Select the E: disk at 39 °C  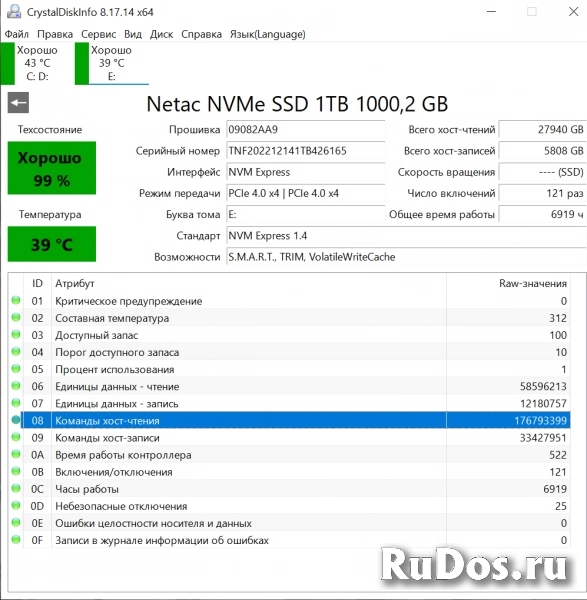pyautogui.click(x=112, y=64)
